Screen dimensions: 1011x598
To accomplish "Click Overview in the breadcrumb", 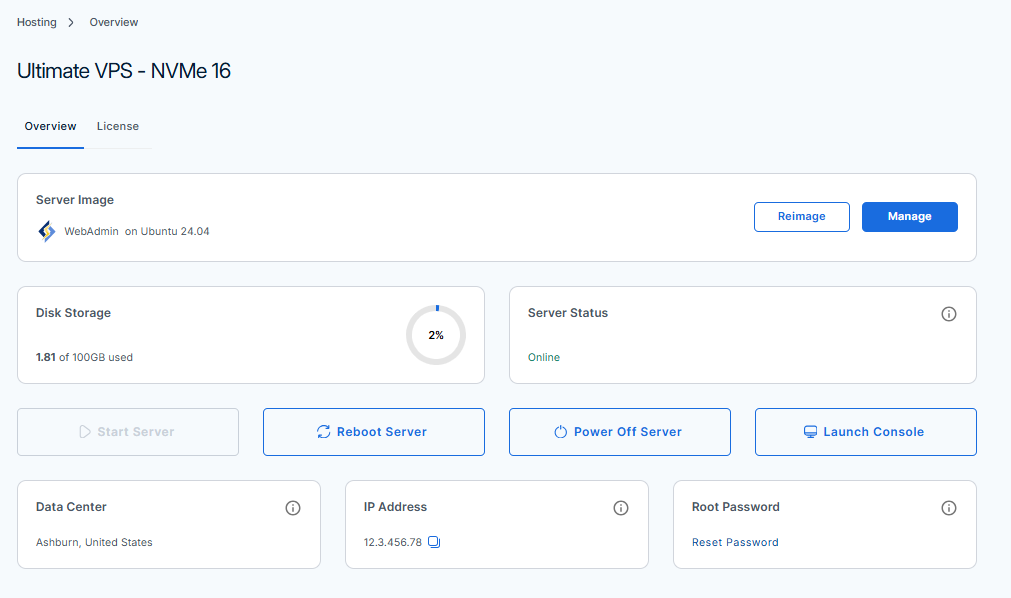I will pyautogui.click(x=113, y=22).
